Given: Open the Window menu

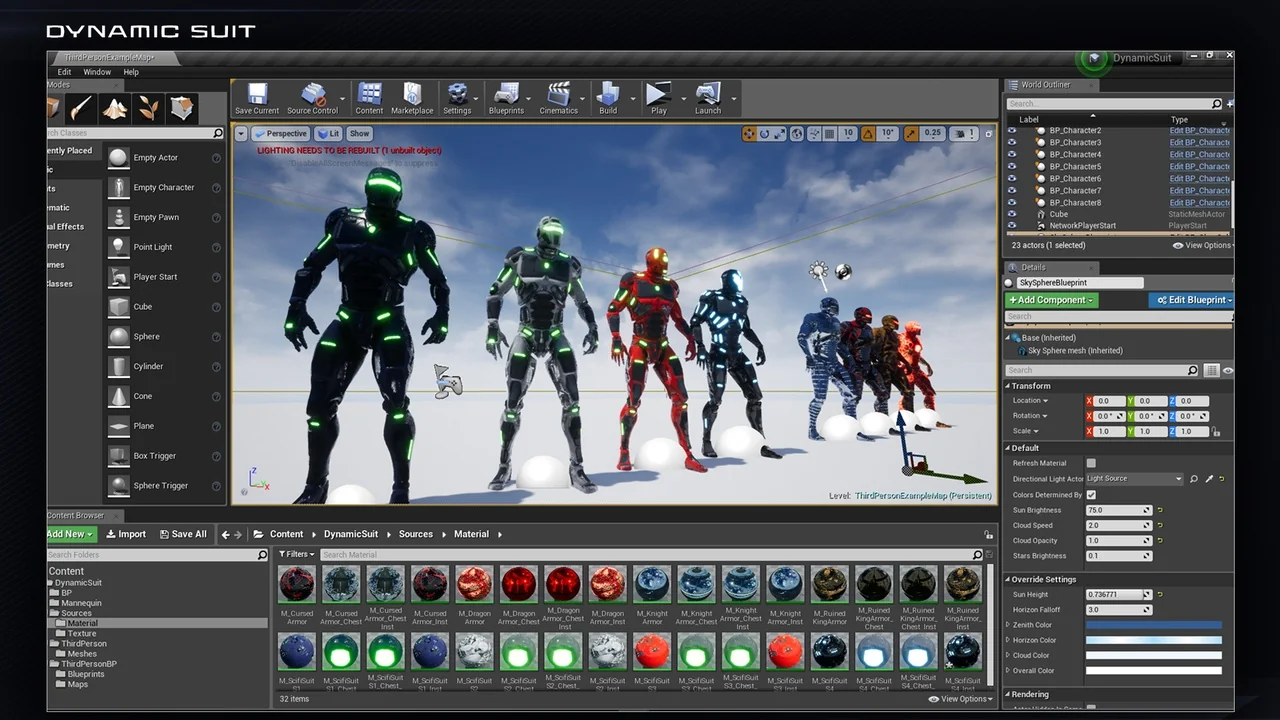Looking at the screenshot, I should (97, 71).
